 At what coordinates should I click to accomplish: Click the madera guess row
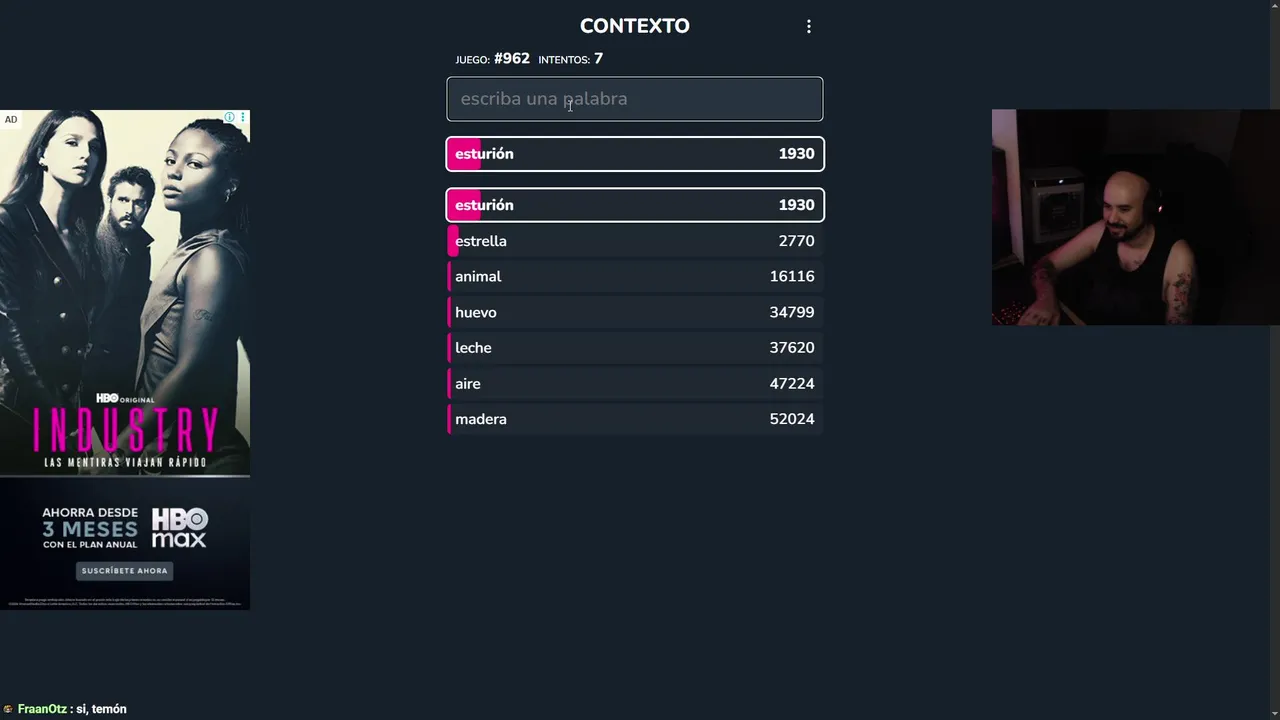(634, 419)
